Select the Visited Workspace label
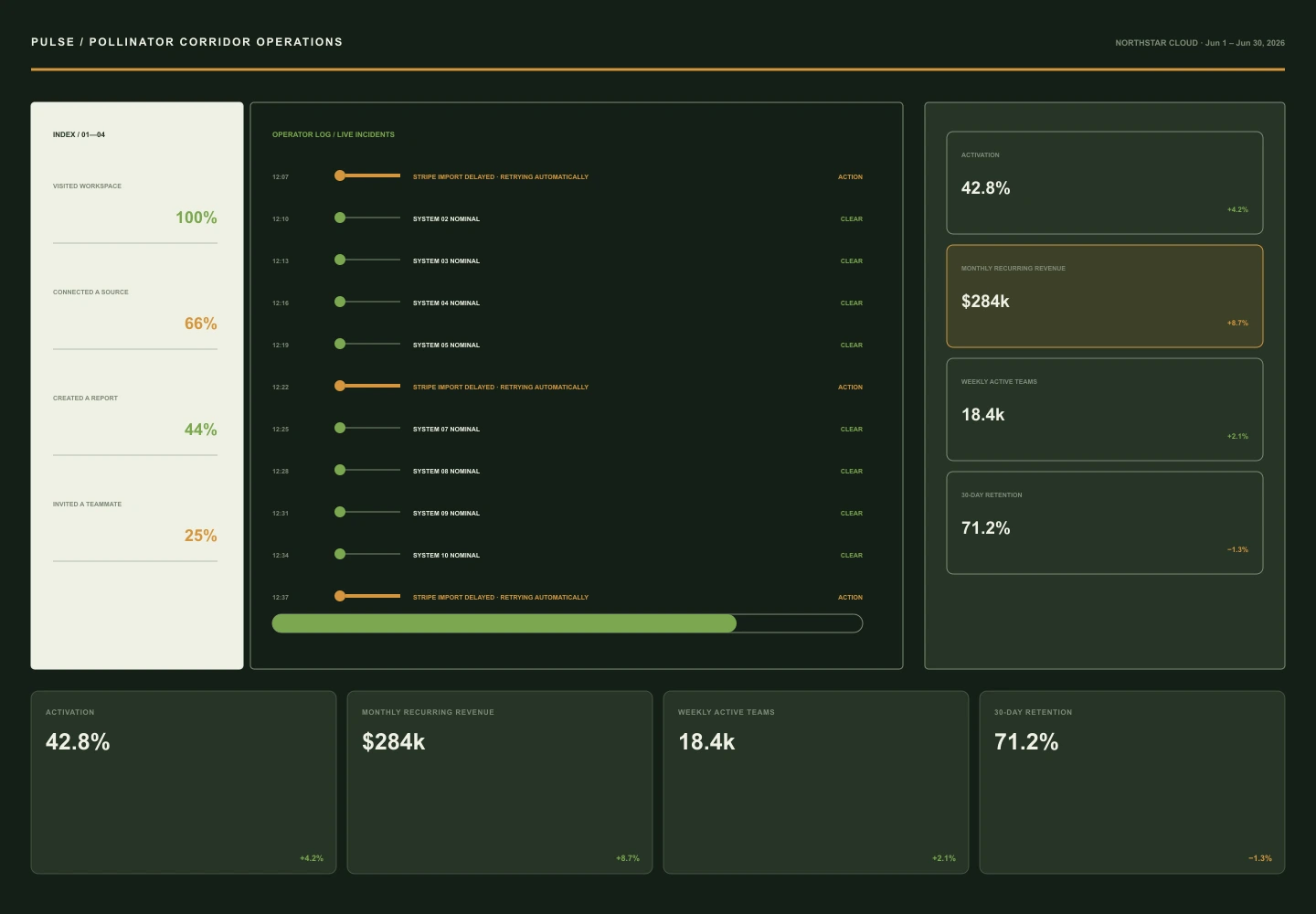This screenshot has height=914, width=1316. pos(87,186)
